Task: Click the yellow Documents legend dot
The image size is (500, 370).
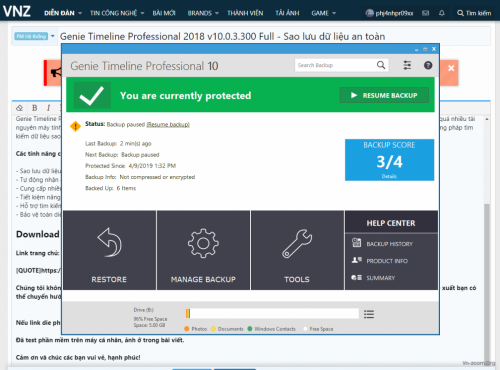Action: (213, 329)
